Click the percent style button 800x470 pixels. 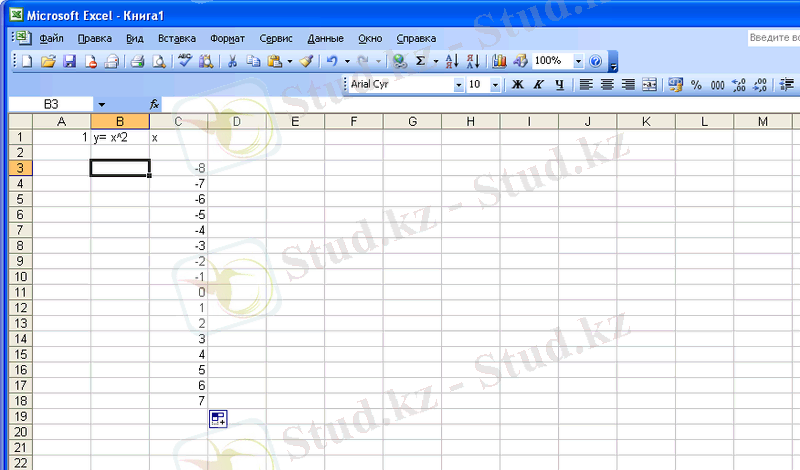(696, 85)
